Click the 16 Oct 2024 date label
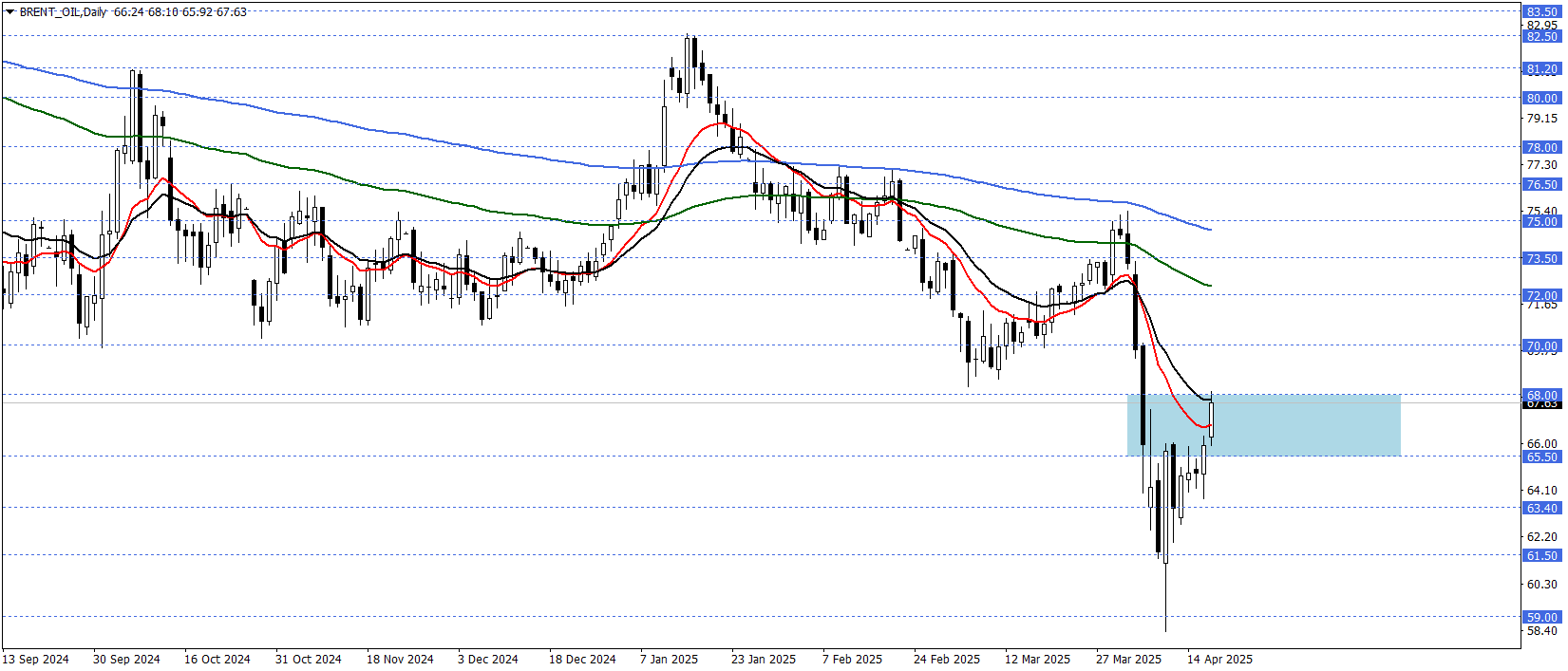 (217, 659)
